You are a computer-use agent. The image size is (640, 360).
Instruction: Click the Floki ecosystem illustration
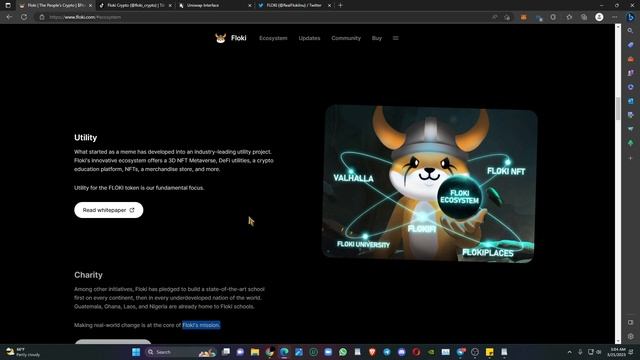(429, 183)
